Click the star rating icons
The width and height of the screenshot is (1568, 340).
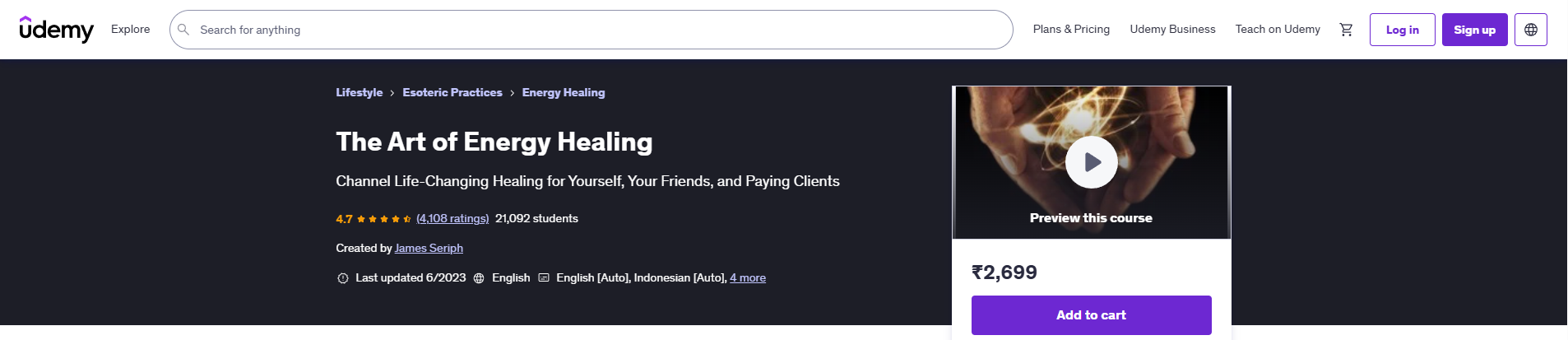coord(384,219)
